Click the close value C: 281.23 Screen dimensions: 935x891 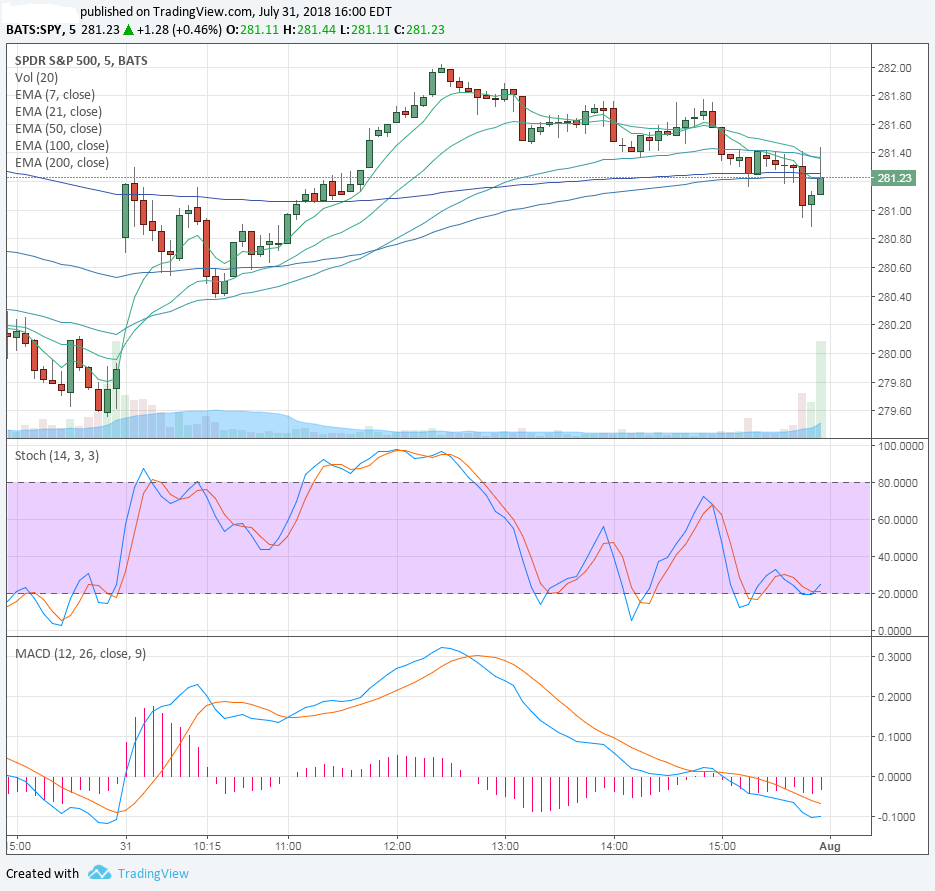click(419, 30)
